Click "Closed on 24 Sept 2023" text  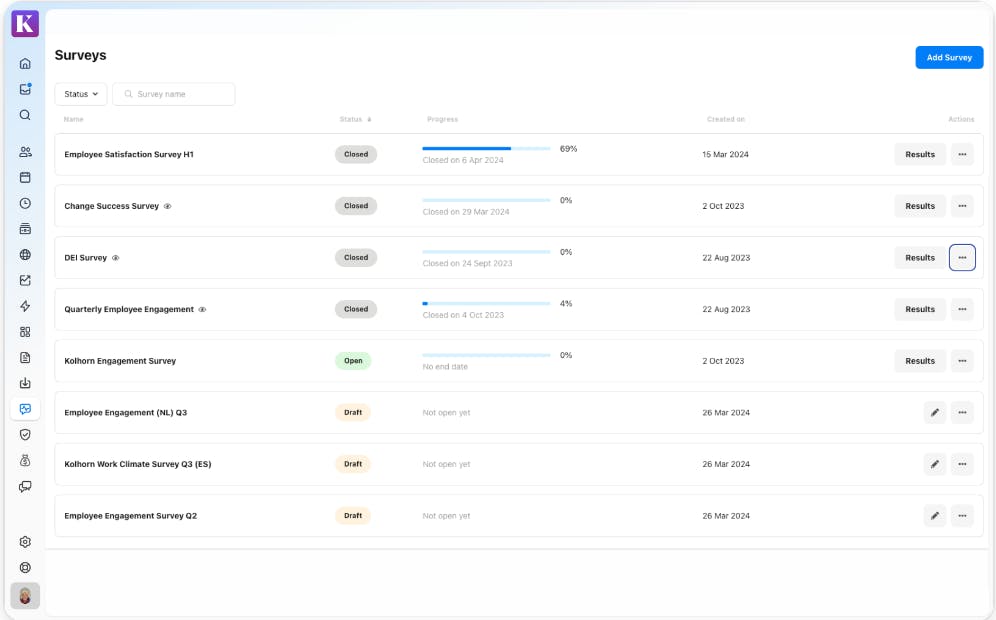click(468, 264)
